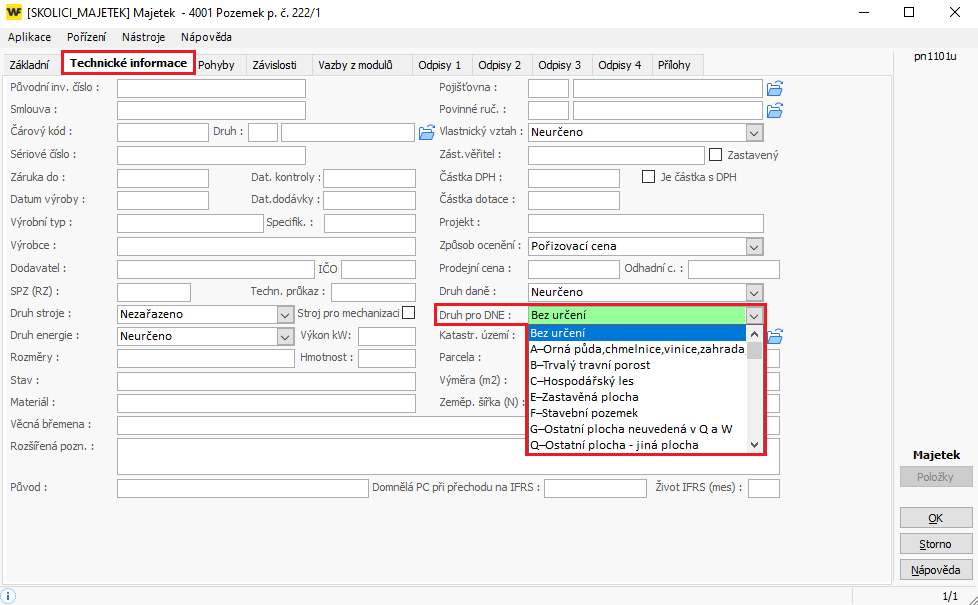Image resolution: width=978 pixels, height=605 pixels.
Task: Open folder lookup next to Druh field
Action: 427,132
